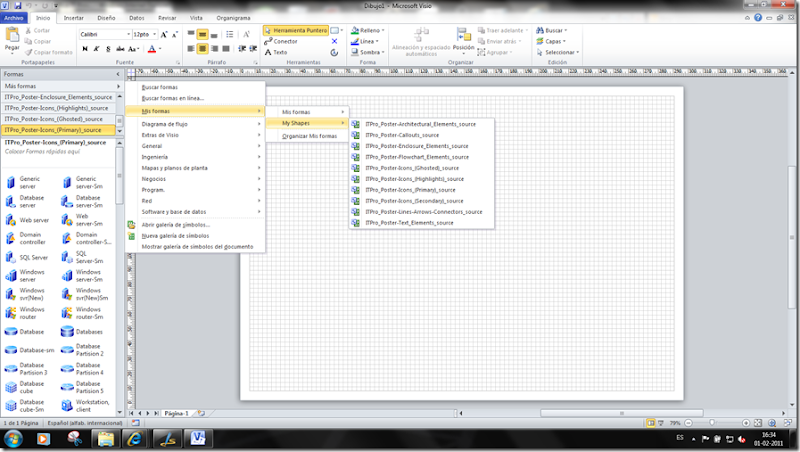Click the Pegar clipboard icon
The width and height of the screenshot is (800, 452).
pos(12,37)
